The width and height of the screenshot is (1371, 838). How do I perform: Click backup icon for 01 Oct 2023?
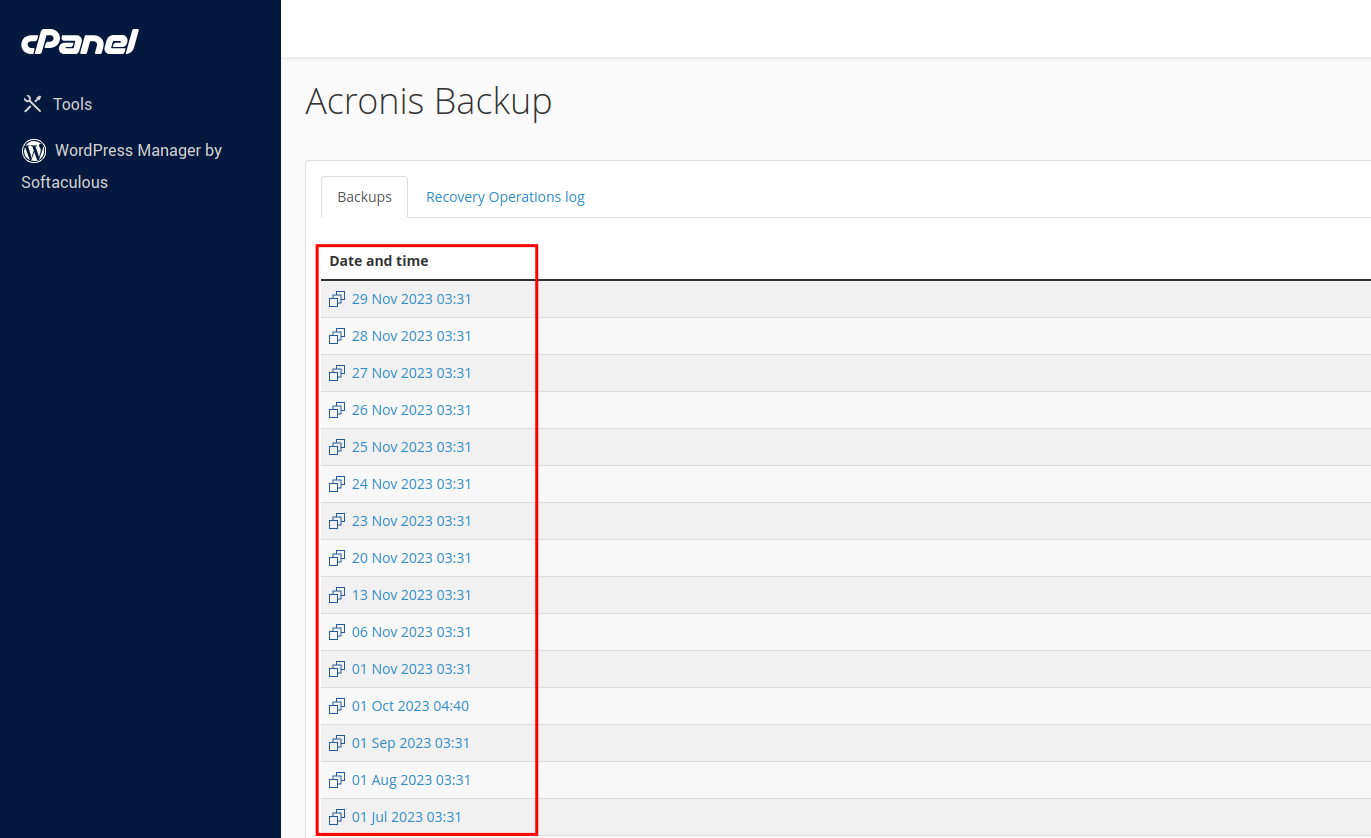tap(337, 706)
